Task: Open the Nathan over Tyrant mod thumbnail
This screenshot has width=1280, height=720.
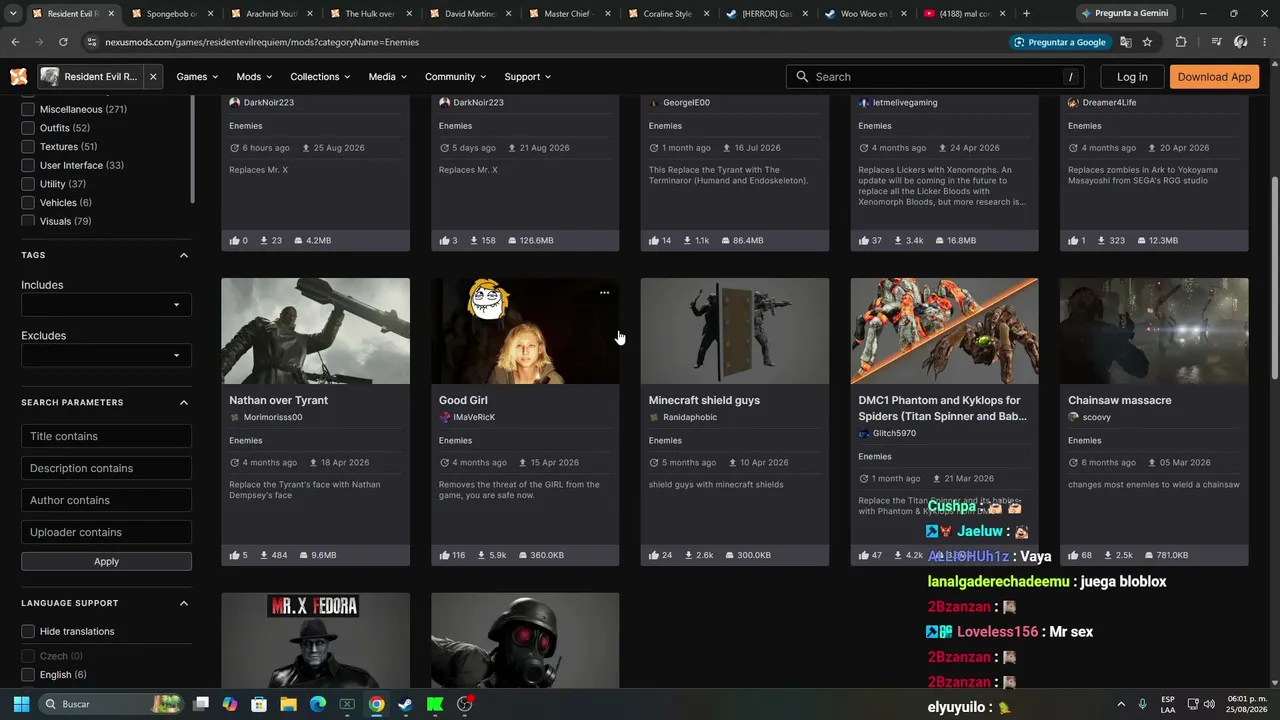Action: (x=315, y=331)
